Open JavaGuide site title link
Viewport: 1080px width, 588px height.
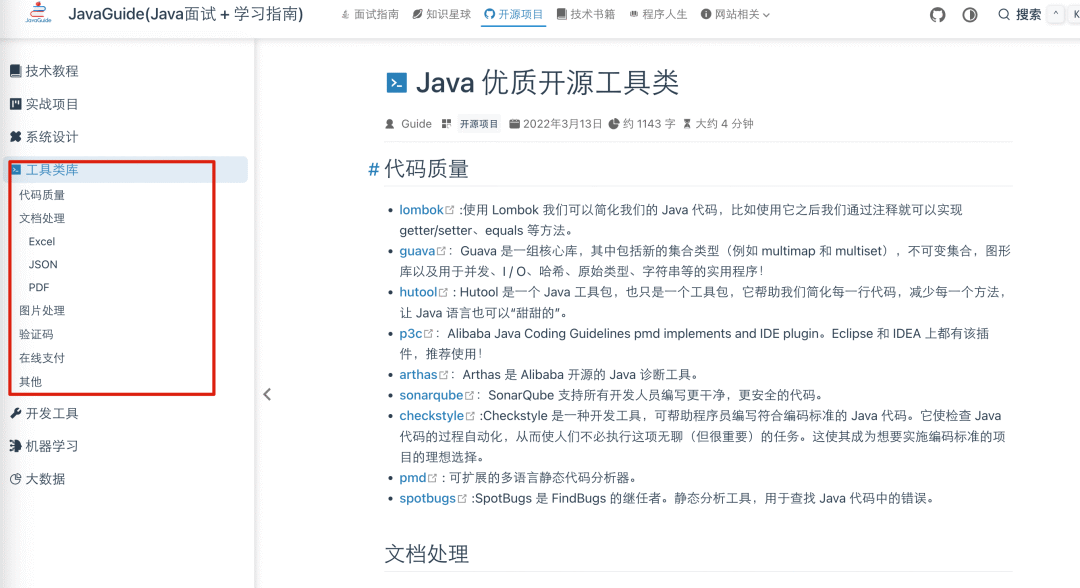(185, 14)
